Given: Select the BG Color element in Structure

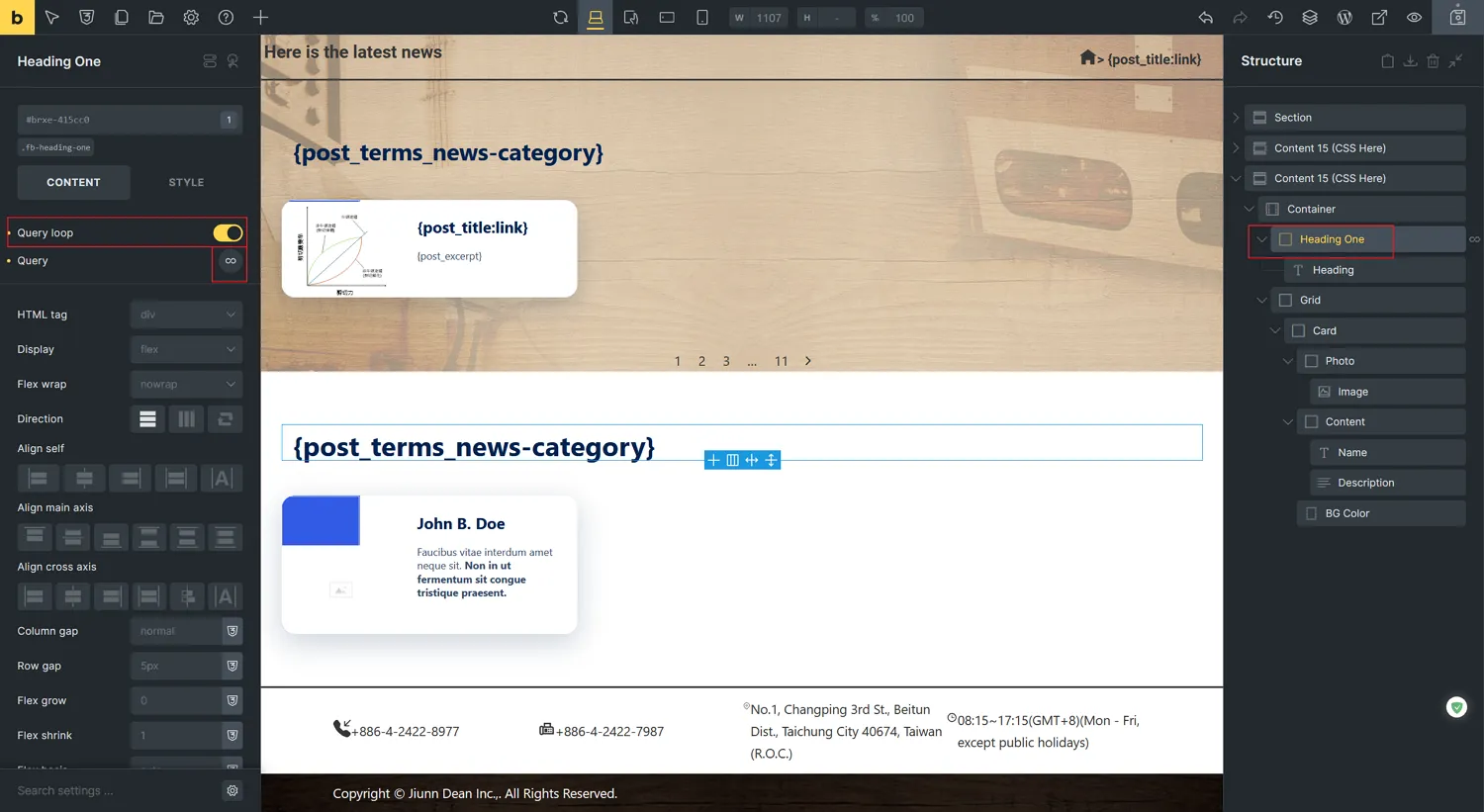Looking at the screenshot, I should (x=1346, y=513).
